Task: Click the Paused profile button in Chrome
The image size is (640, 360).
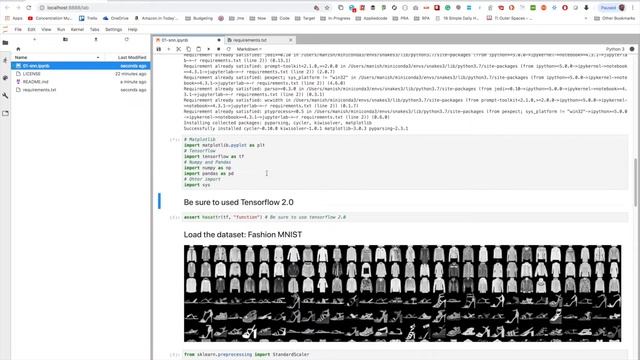Action: click(x=612, y=8)
